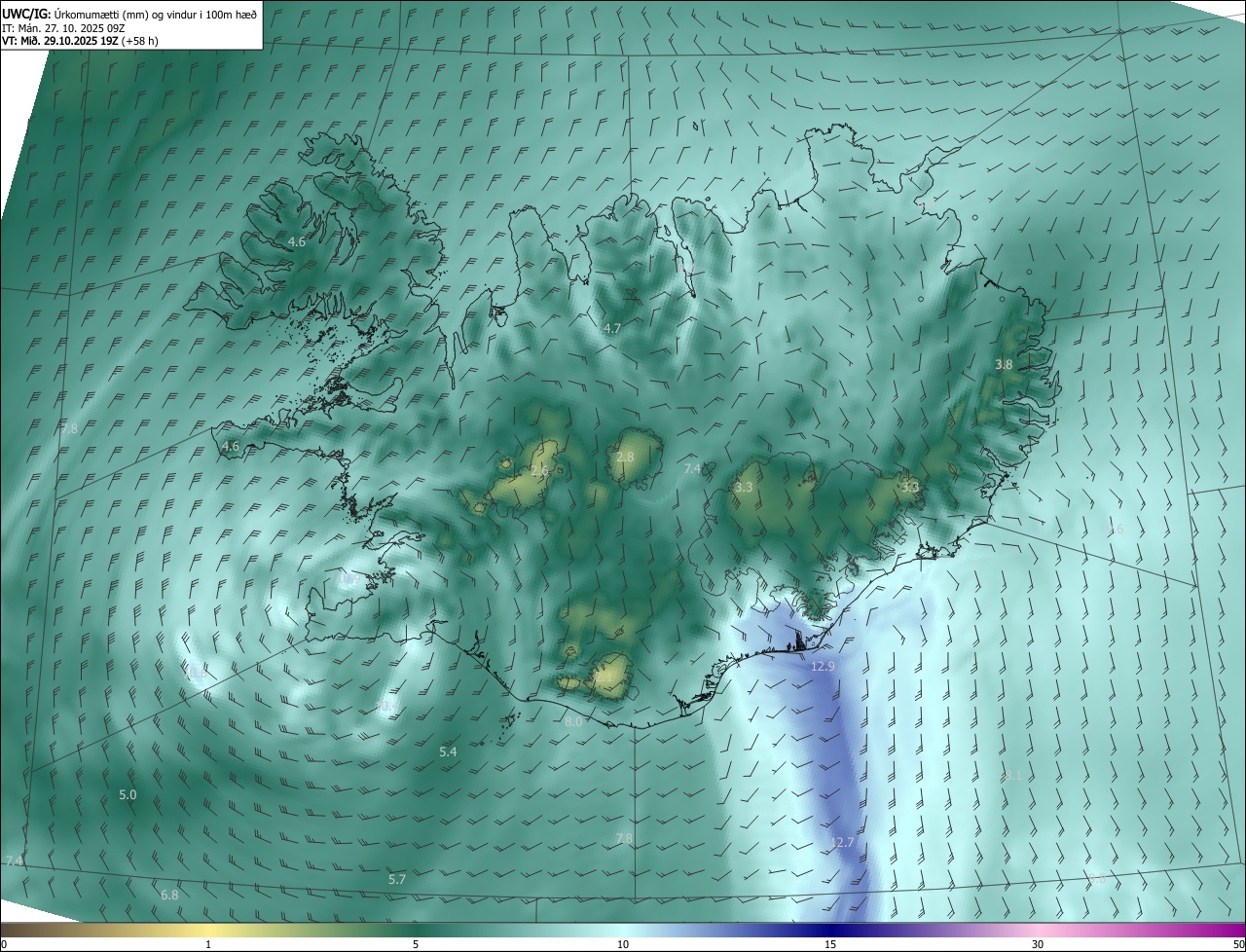Click the 5.4 value near Vestmannaeyjar

(x=448, y=751)
